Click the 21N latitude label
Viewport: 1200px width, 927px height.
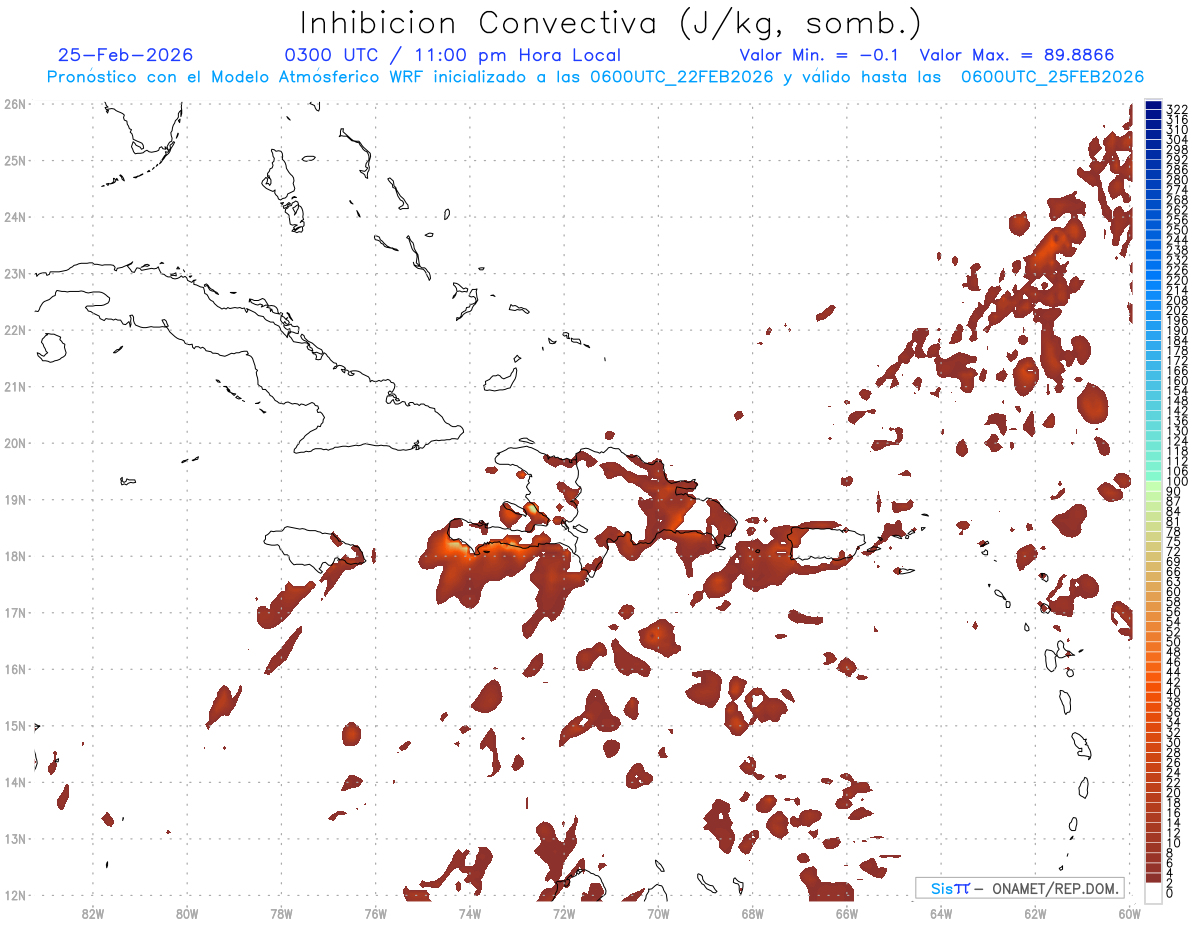14,386
